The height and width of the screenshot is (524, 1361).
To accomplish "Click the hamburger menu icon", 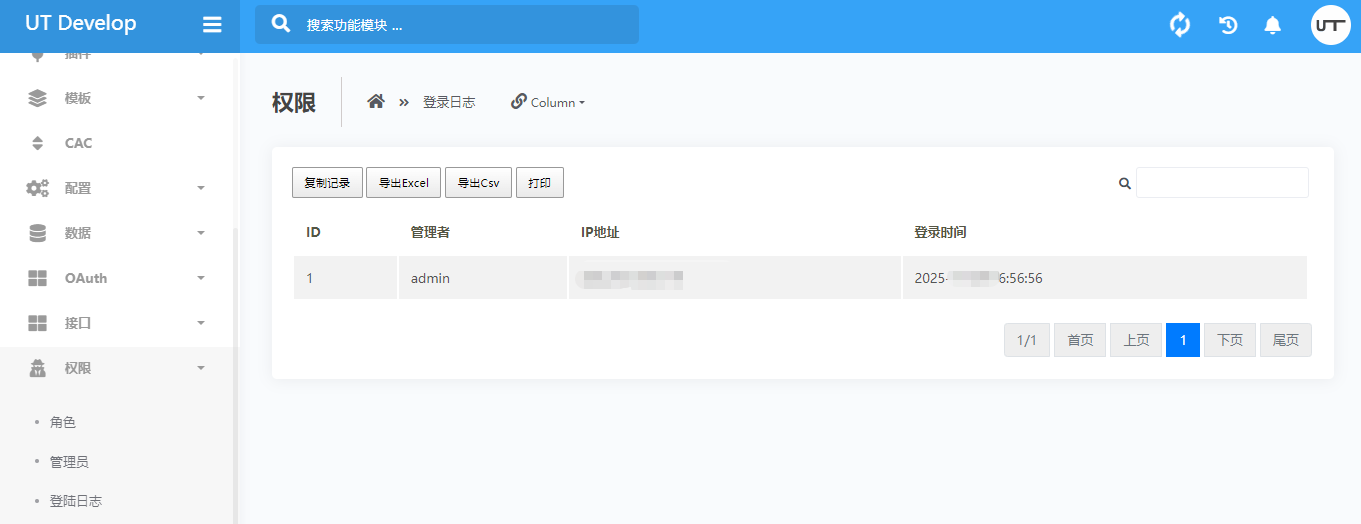I will click(x=212, y=25).
